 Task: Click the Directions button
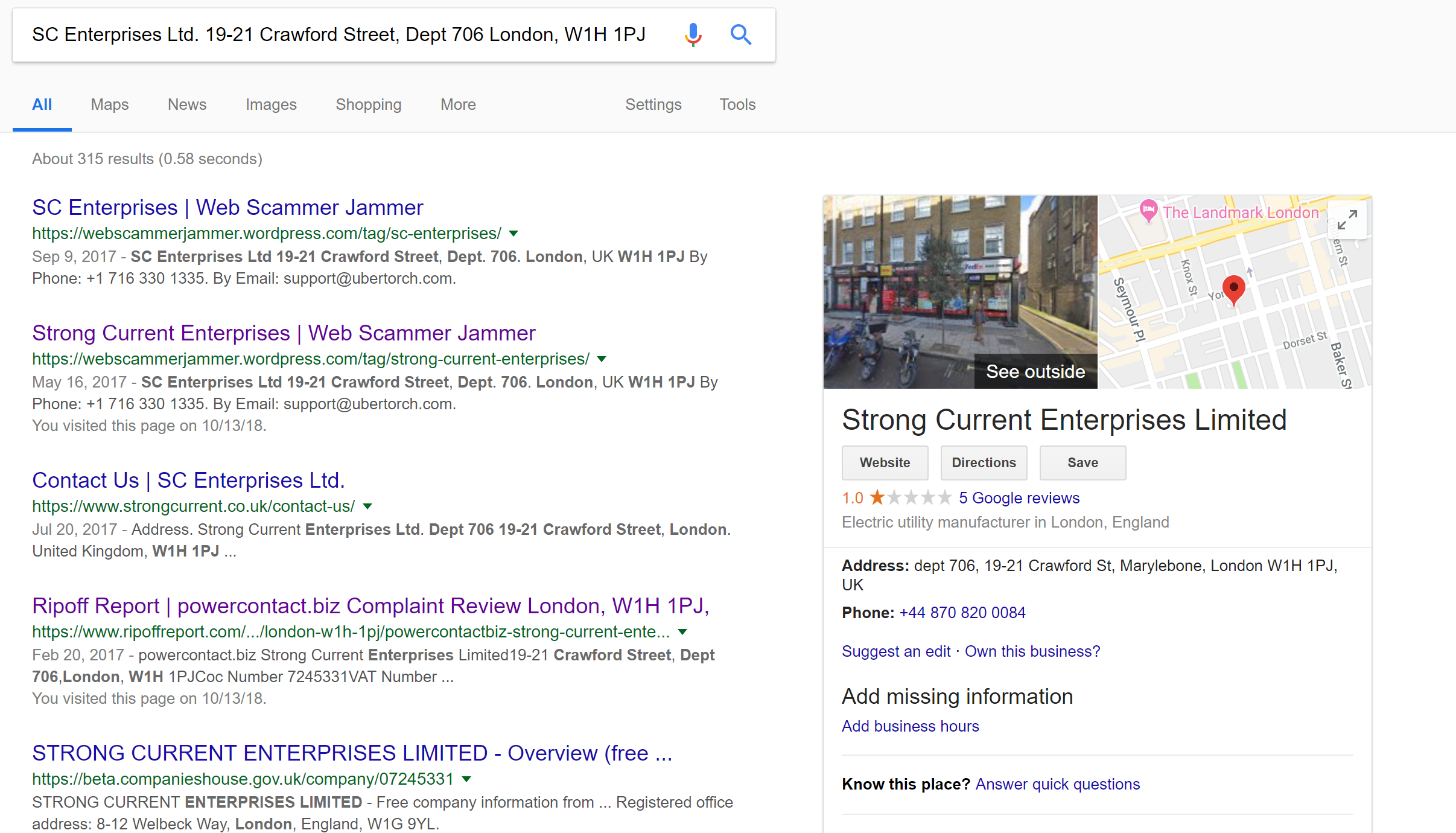coord(984,463)
